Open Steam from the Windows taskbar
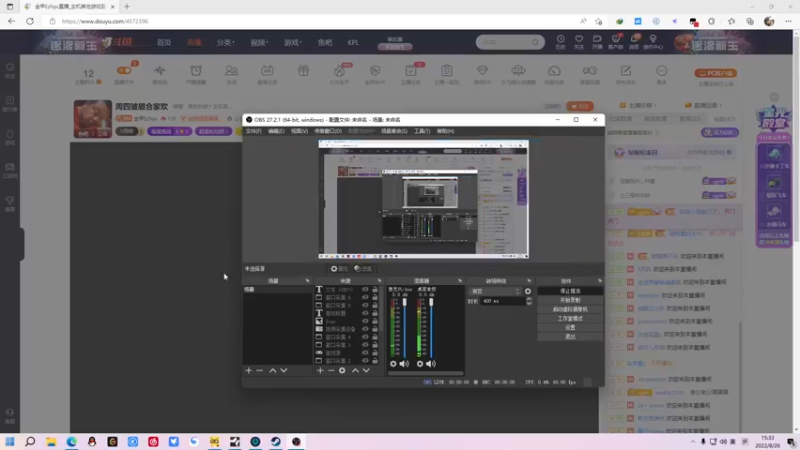The image size is (800, 450). 276,441
